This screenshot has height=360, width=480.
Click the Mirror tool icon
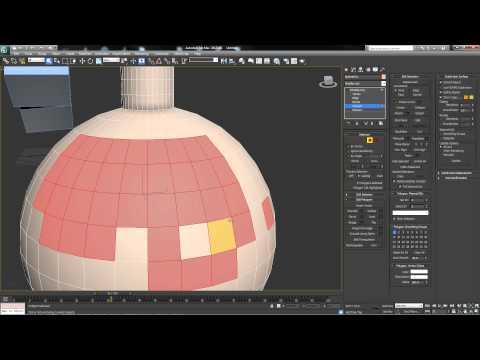point(224,61)
